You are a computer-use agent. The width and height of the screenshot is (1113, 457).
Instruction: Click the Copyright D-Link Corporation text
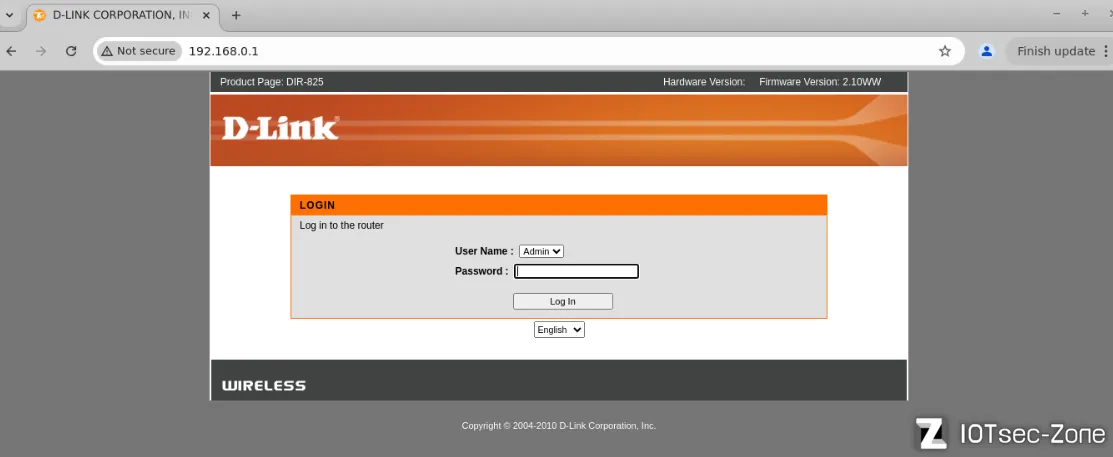[559, 426]
